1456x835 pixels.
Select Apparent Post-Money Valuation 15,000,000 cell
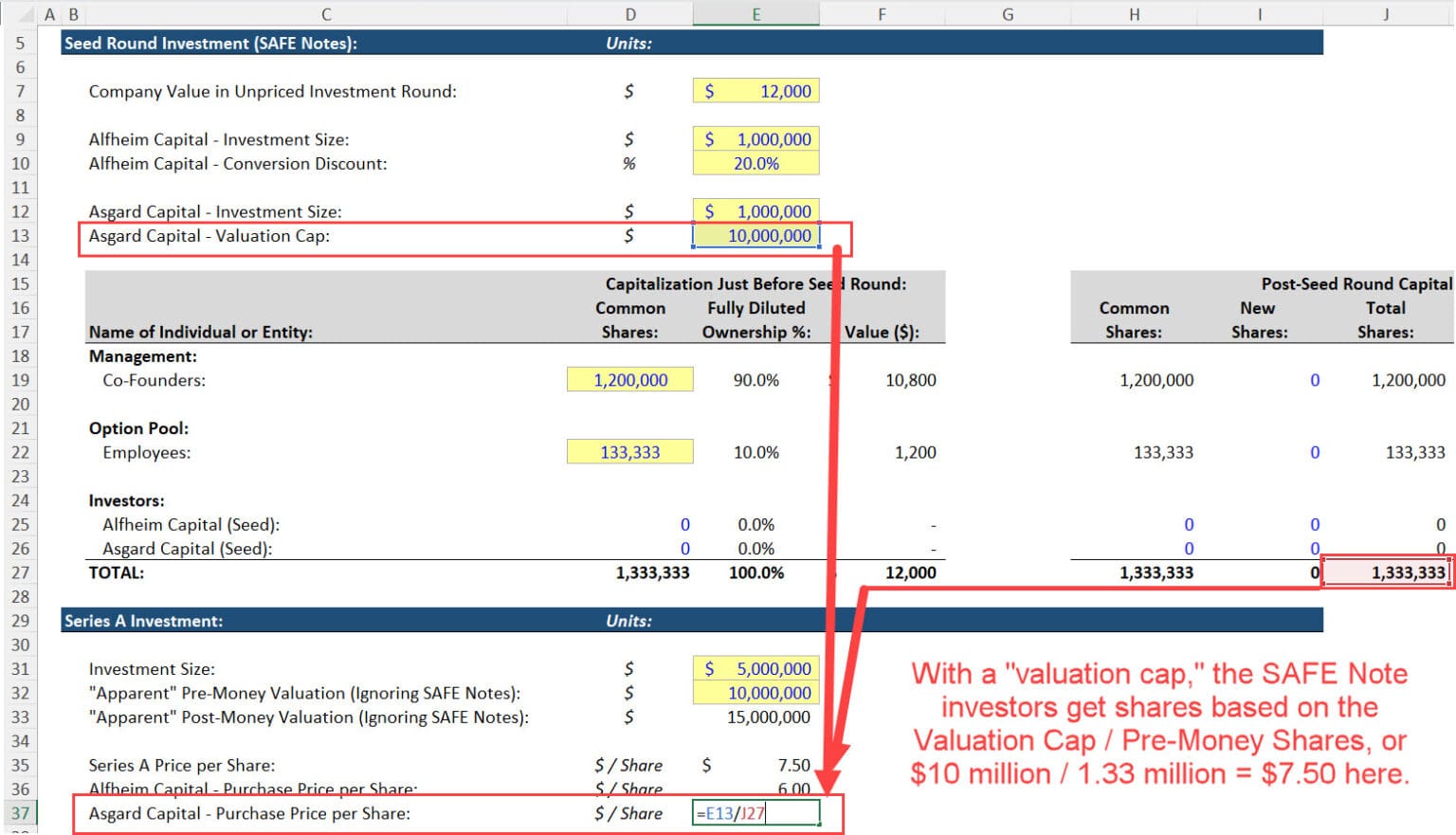pos(755,717)
